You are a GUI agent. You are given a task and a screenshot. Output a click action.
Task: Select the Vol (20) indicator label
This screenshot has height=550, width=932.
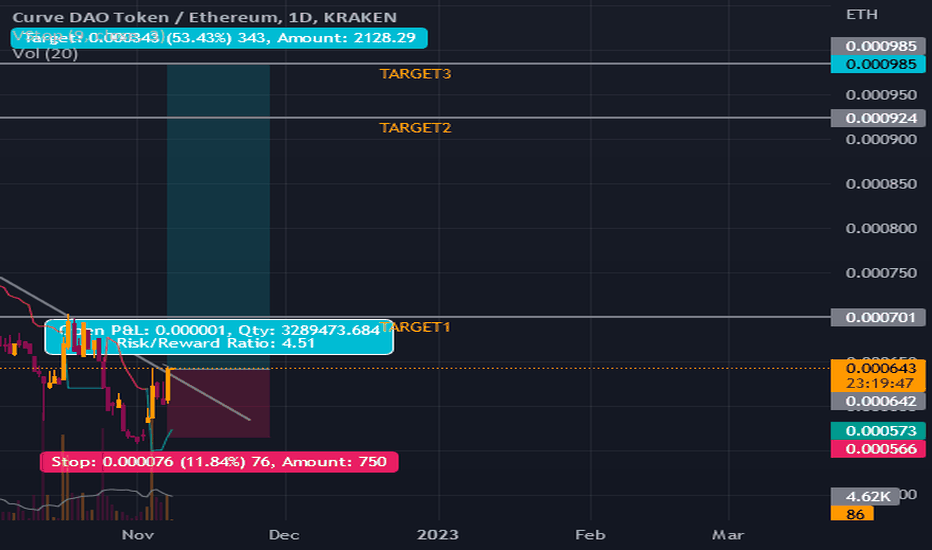45,54
